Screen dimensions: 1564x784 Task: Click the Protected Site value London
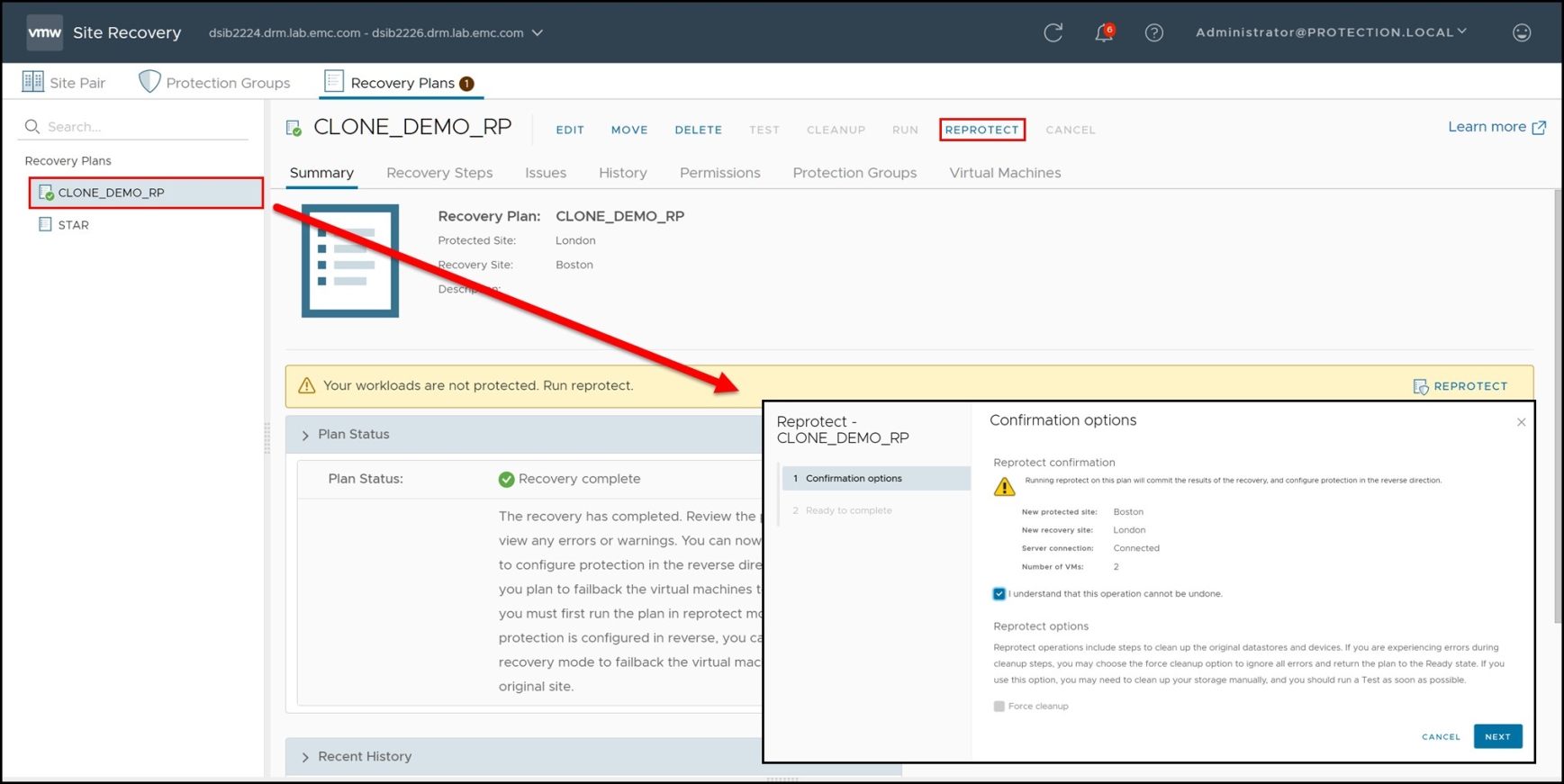tap(575, 240)
